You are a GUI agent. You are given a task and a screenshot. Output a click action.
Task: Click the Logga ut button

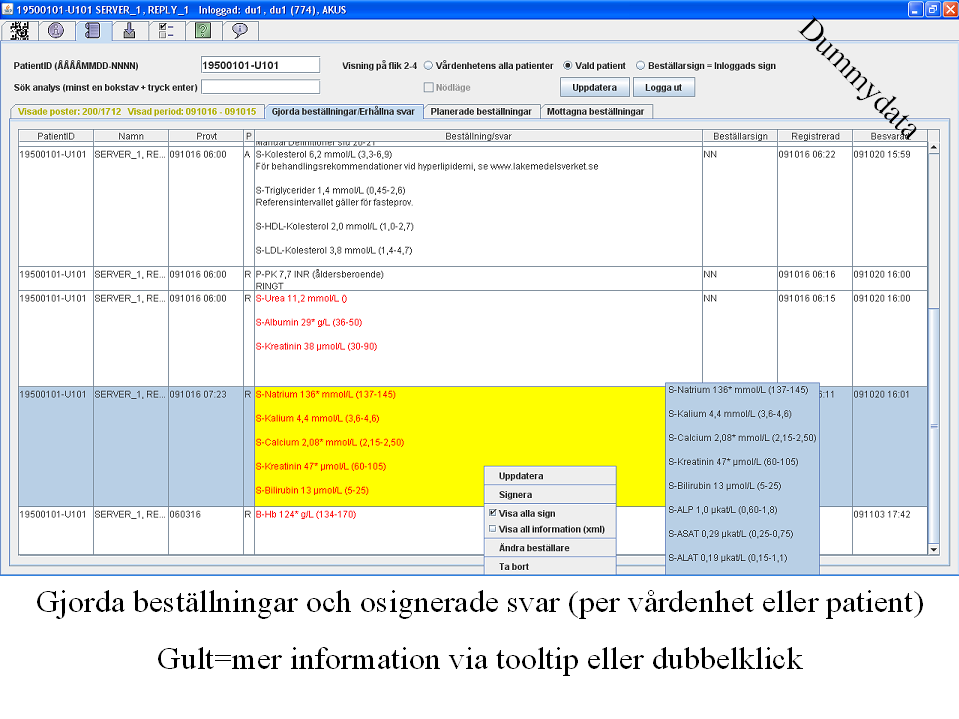coord(664,87)
